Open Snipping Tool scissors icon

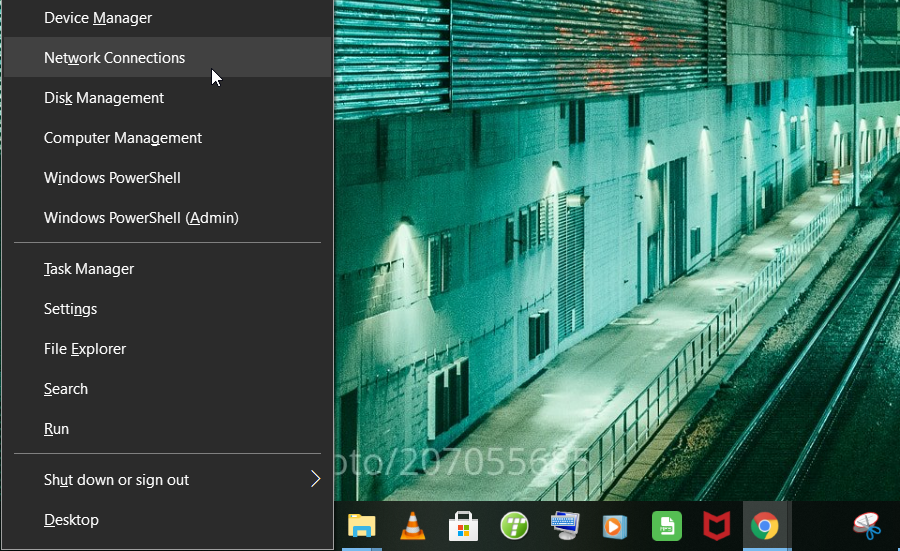(866, 526)
